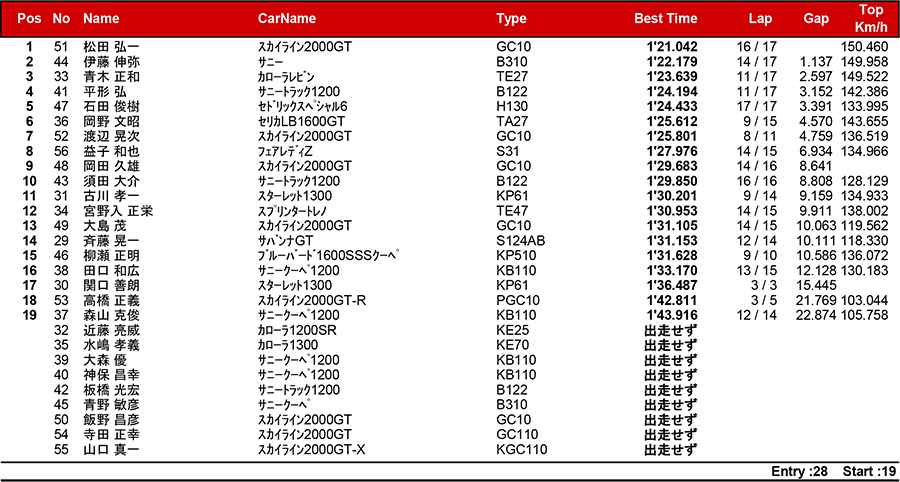Select driver name 飯野 昌彦
Screen dimensions: 900x482
coord(111,420)
